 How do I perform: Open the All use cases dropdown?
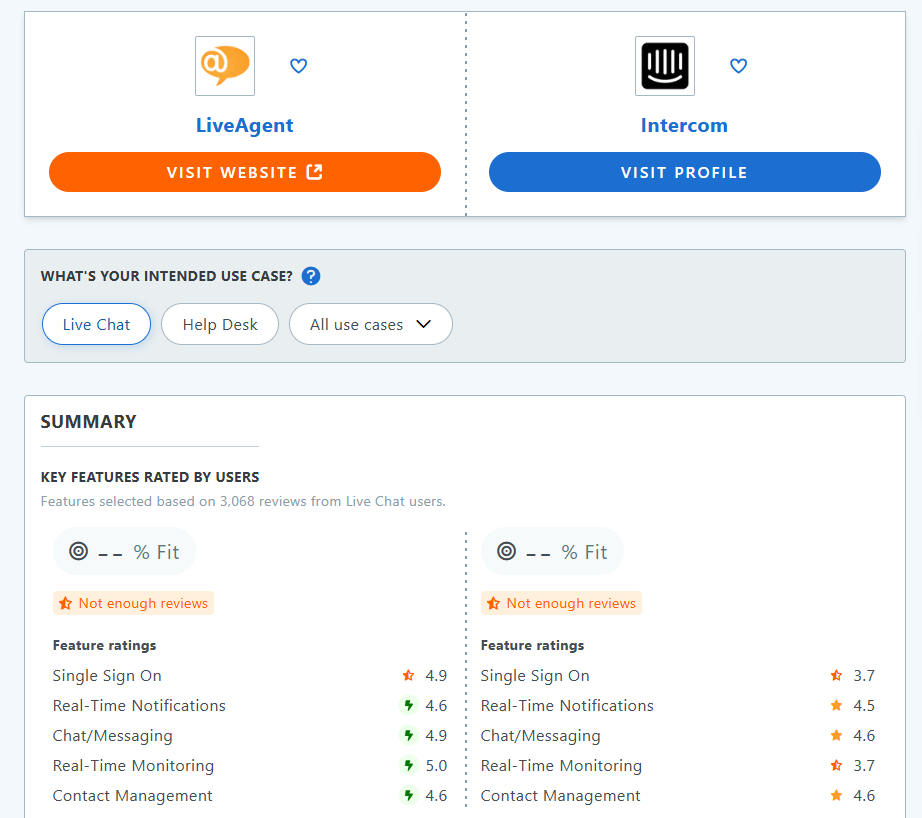tap(370, 324)
